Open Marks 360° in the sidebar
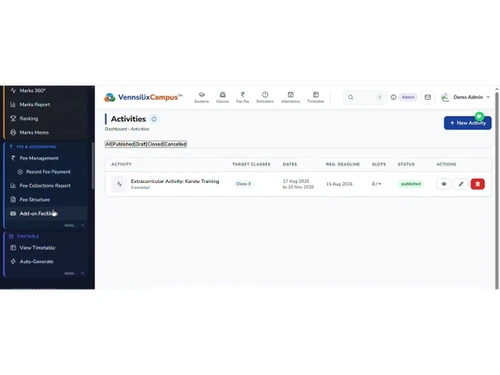The width and height of the screenshot is (500, 375). click(32, 91)
